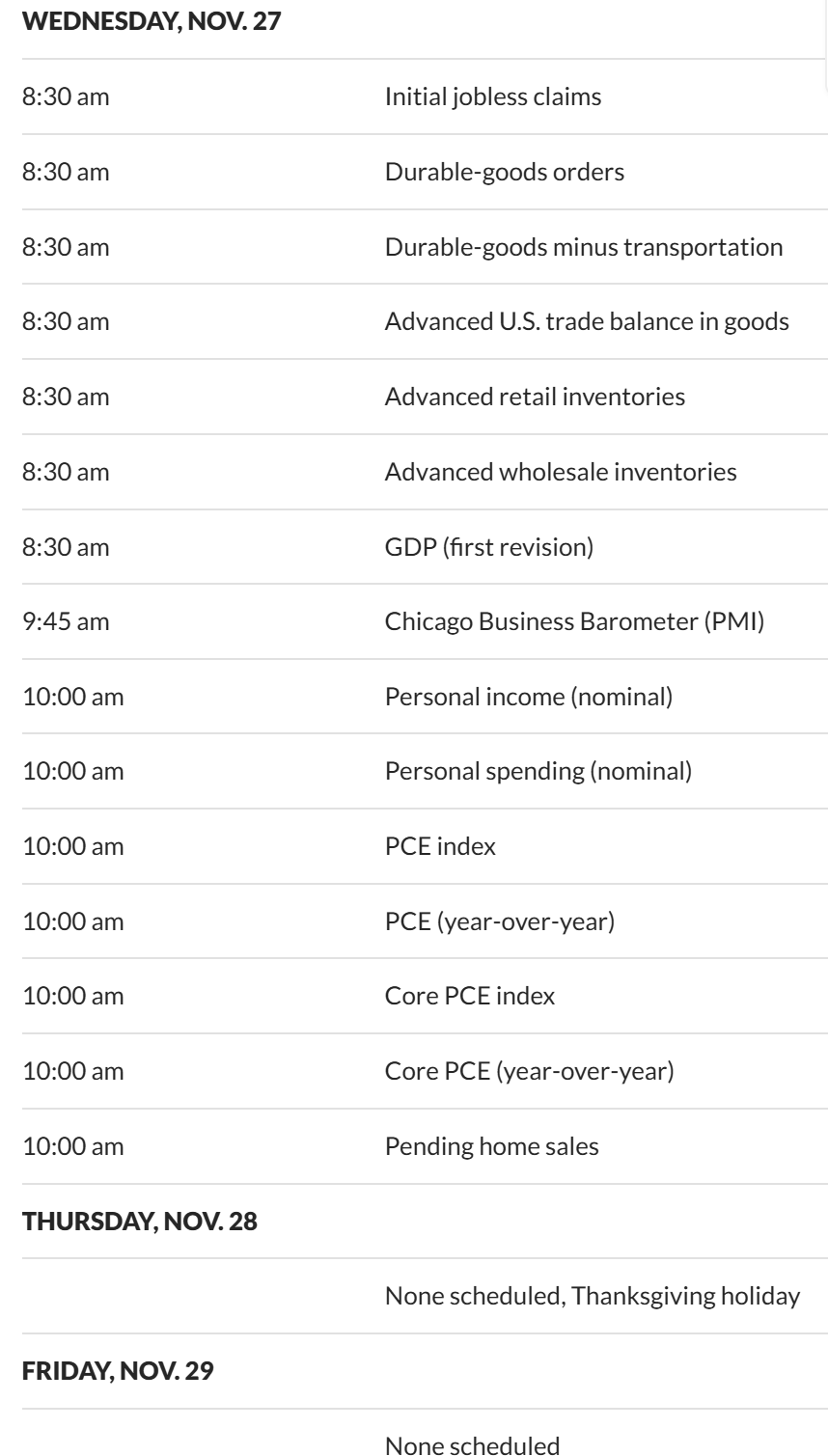Open Advanced wholesale inventories entry
Viewport: 828px width, 1456px height.
(x=560, y=472)
